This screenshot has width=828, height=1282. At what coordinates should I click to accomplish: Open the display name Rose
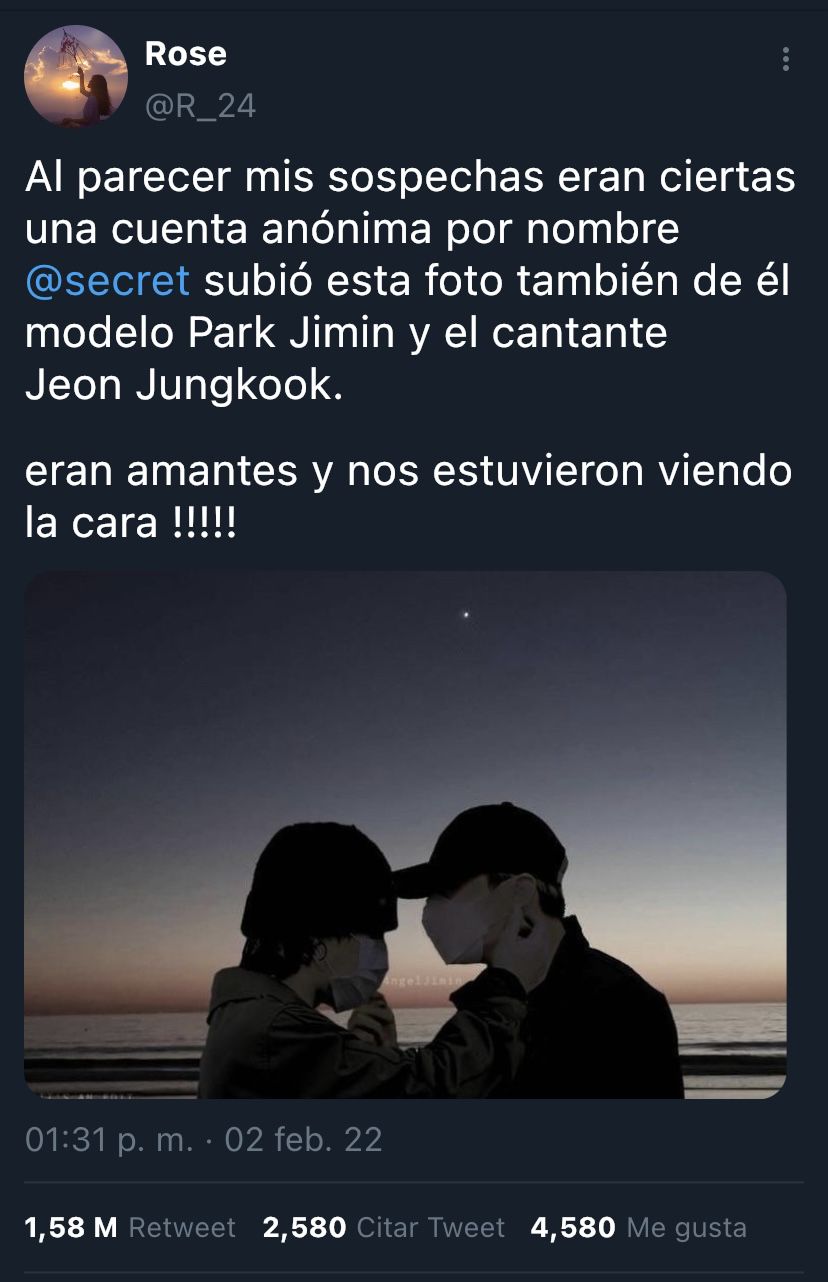pyautogui.click(x=186, y=54)
